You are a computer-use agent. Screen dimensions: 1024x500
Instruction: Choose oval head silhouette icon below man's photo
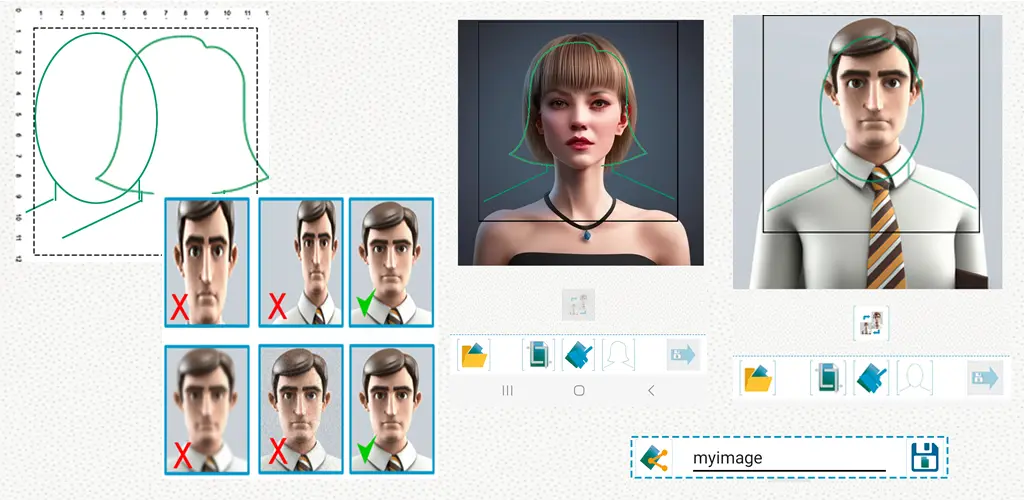tap(915, 378)
